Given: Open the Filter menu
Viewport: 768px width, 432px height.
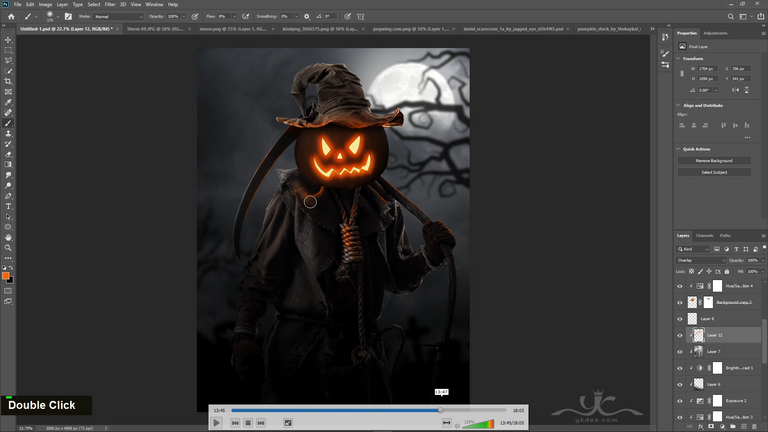Looking at the screenshot, I should (110, 4).
